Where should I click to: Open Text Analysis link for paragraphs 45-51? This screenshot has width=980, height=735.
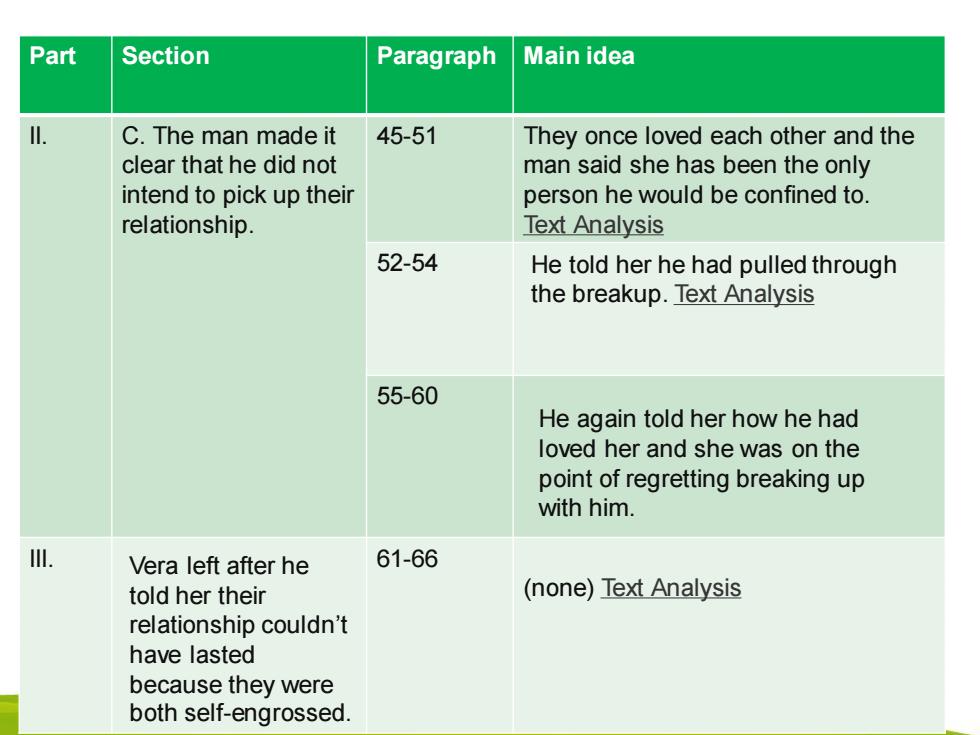coord(593,225)
